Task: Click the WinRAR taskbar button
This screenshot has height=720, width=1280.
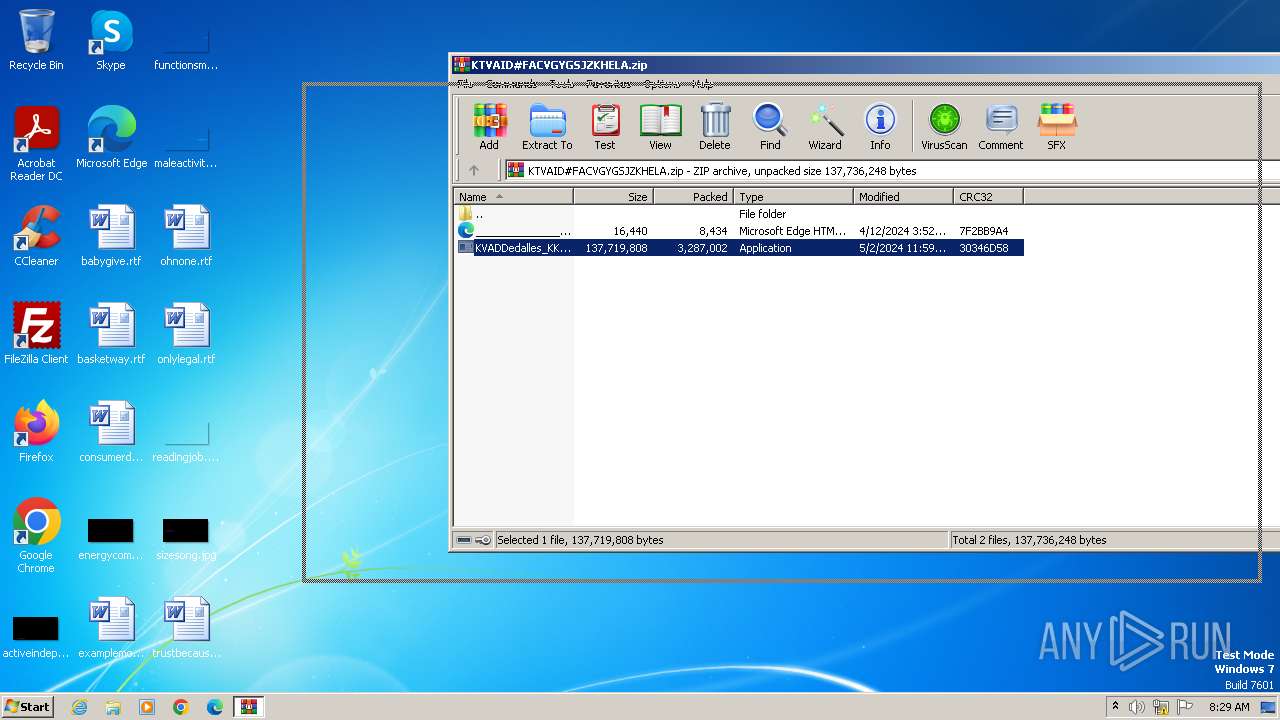Action: coord(249,707)
